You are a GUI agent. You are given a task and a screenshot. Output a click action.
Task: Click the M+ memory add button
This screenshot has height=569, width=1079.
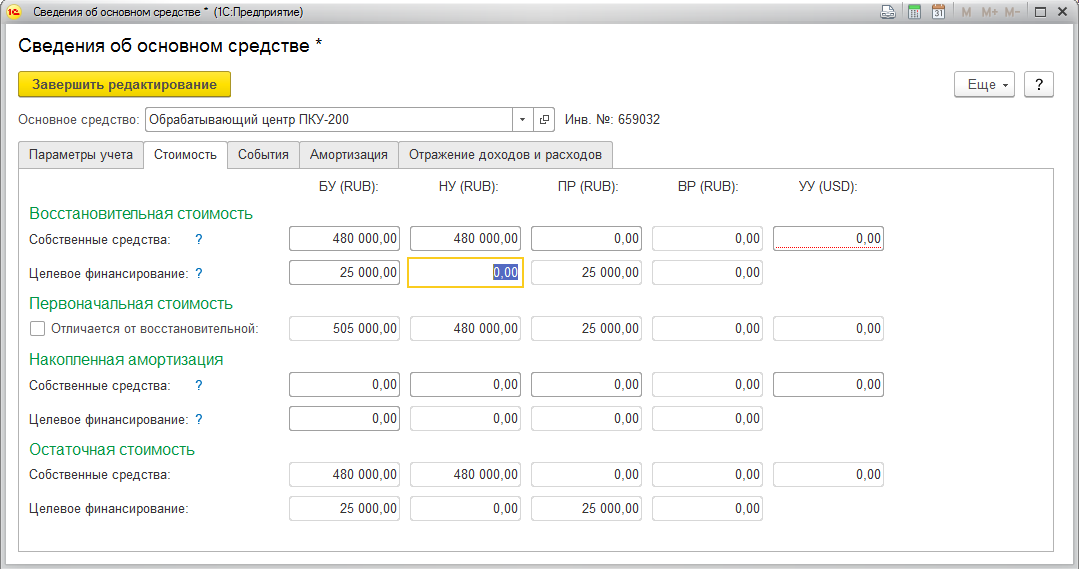tap(989, 12)
